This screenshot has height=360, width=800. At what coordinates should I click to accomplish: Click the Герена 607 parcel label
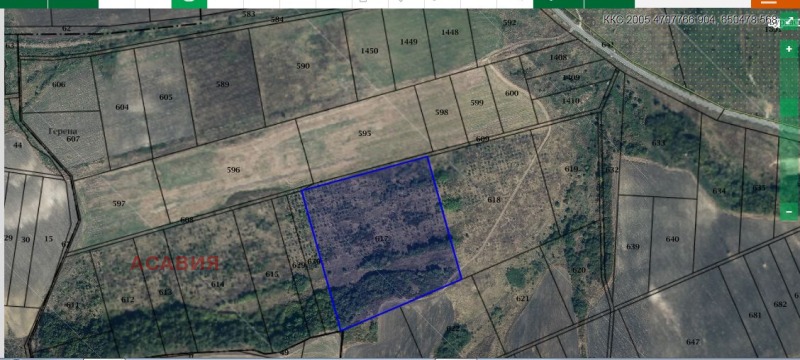[x=64, y=135]
